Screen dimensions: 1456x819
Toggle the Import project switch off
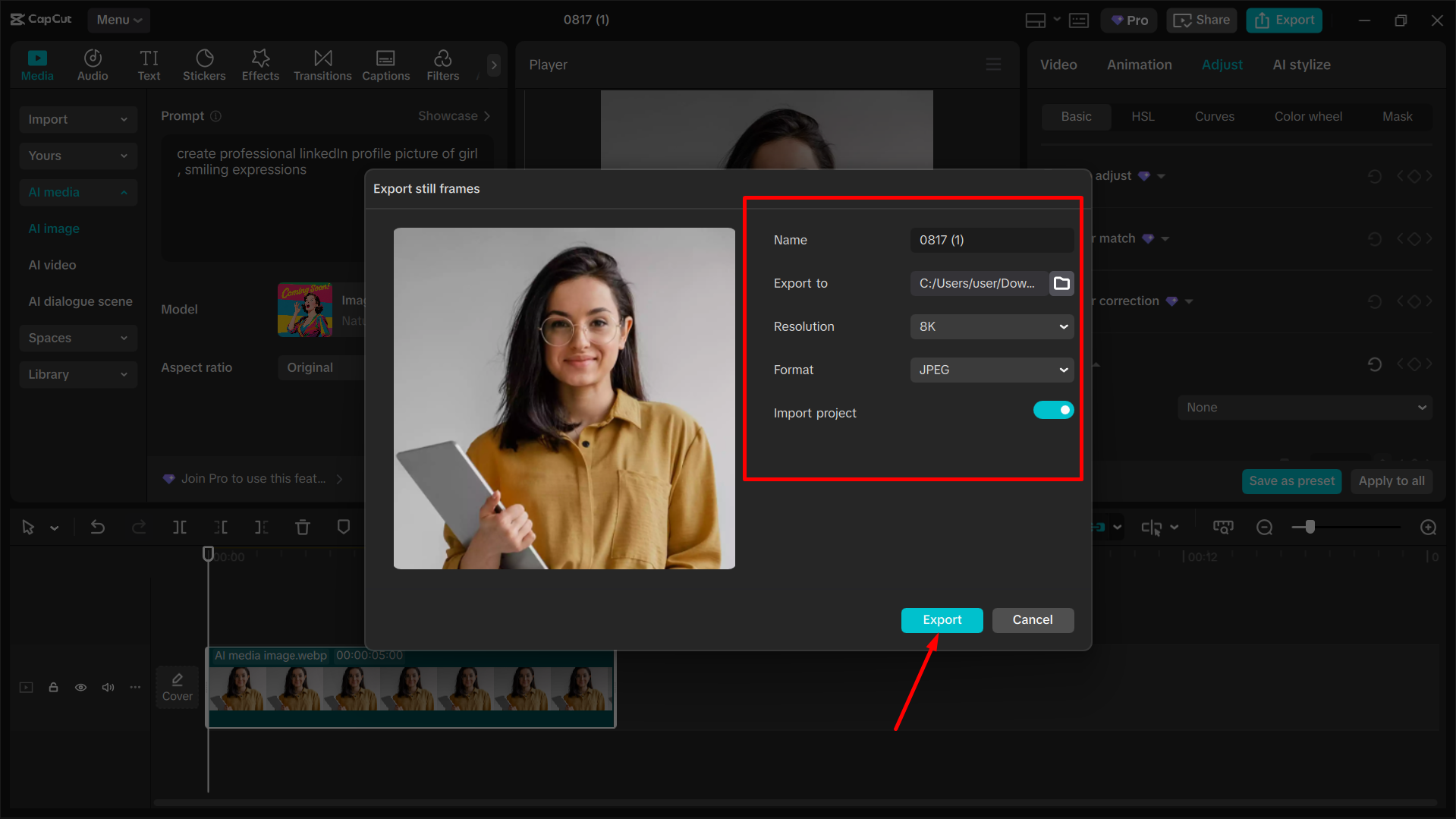(1053, 410)
